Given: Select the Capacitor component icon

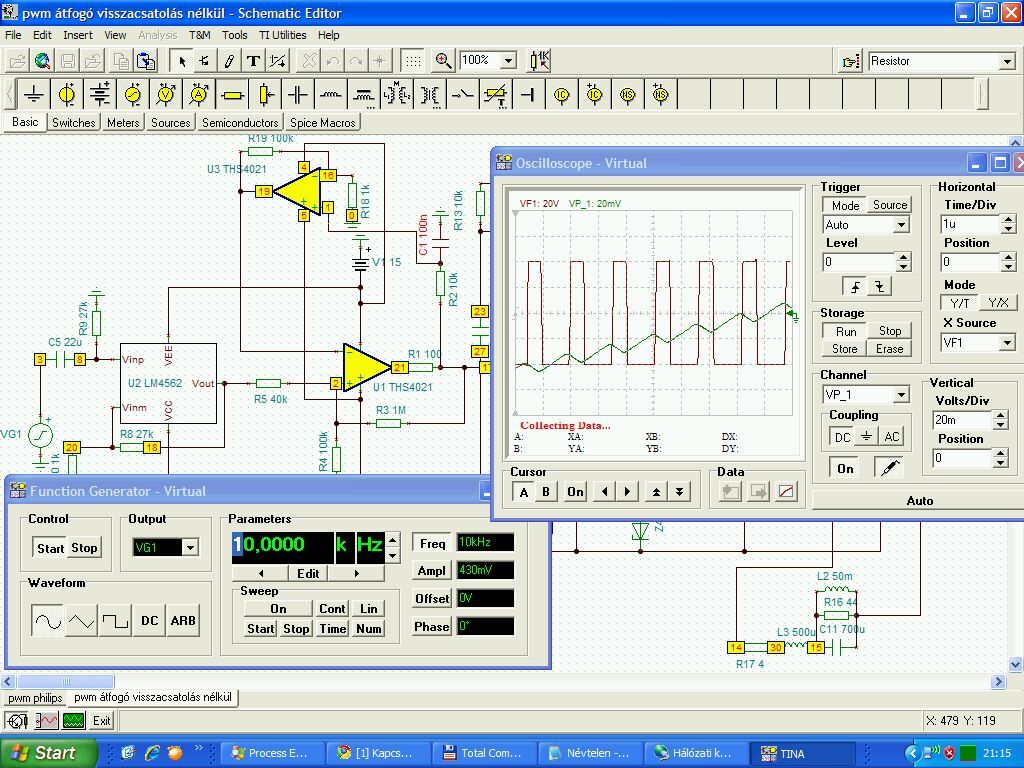Looking at the screenshot, I should (298, 95).
